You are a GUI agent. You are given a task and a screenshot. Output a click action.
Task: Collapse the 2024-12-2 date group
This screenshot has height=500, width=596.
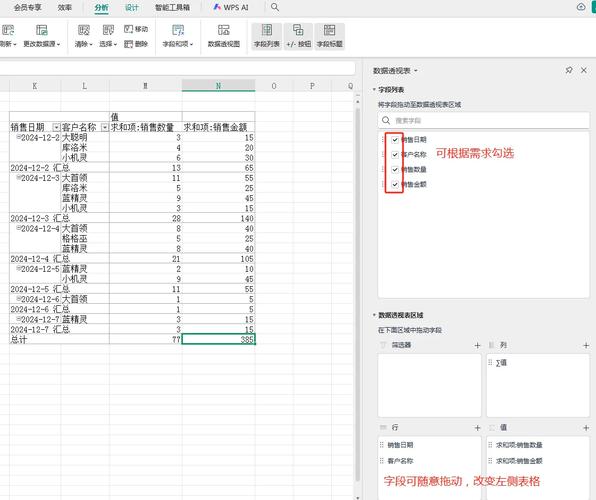(18, 137)
